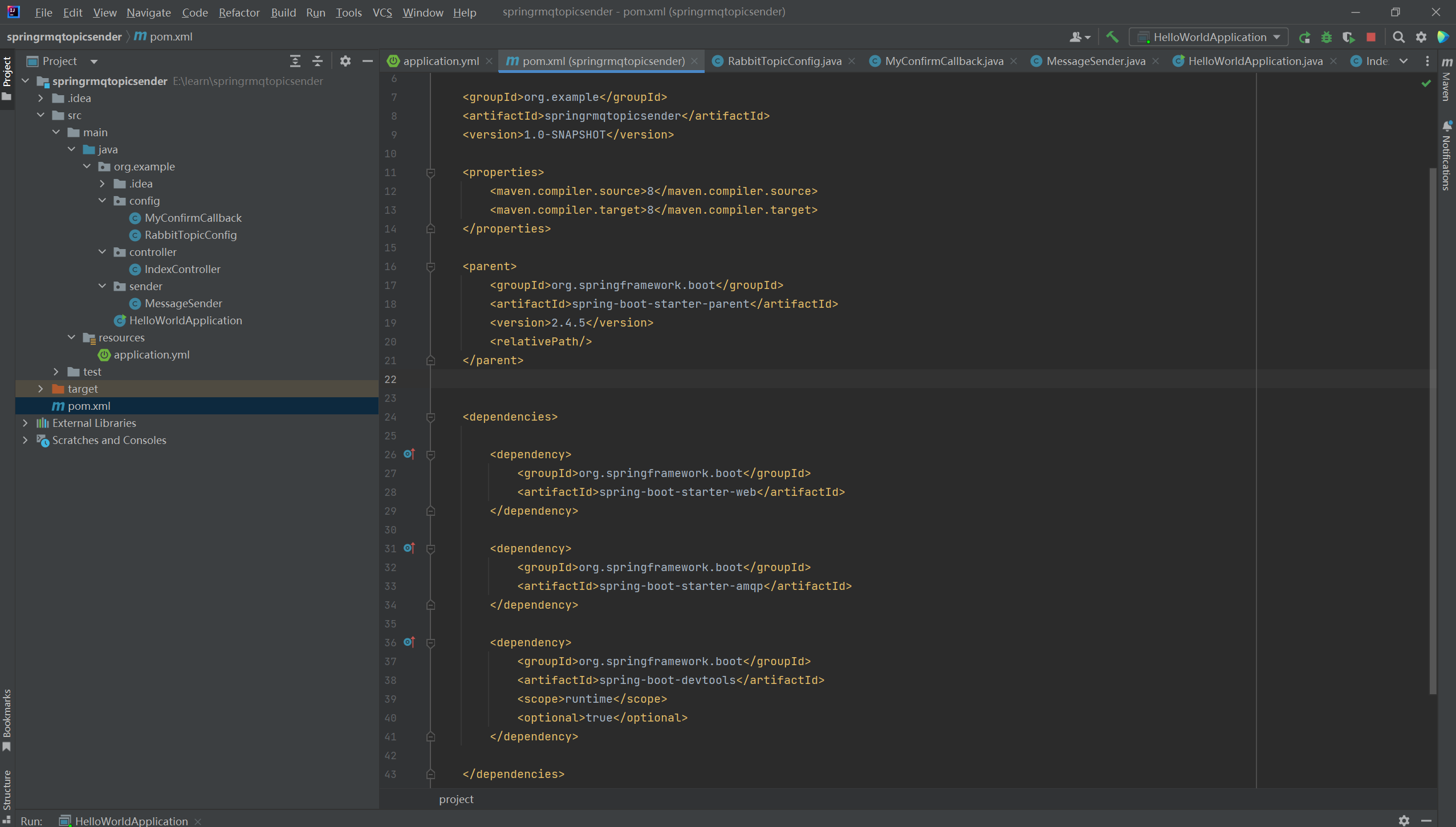
Task: Collapse the properties block at line 11
Action: [x=431, y=173]
